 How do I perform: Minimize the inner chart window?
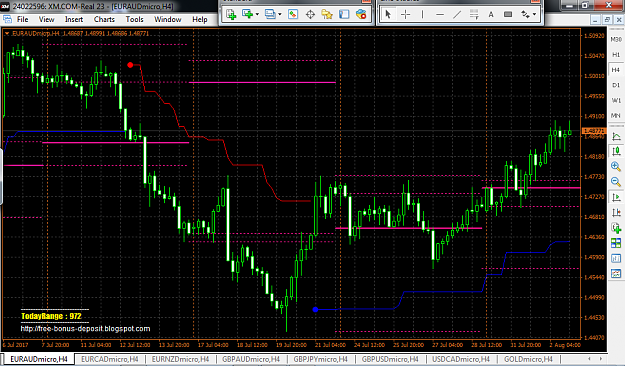click(x=595, y=20)
